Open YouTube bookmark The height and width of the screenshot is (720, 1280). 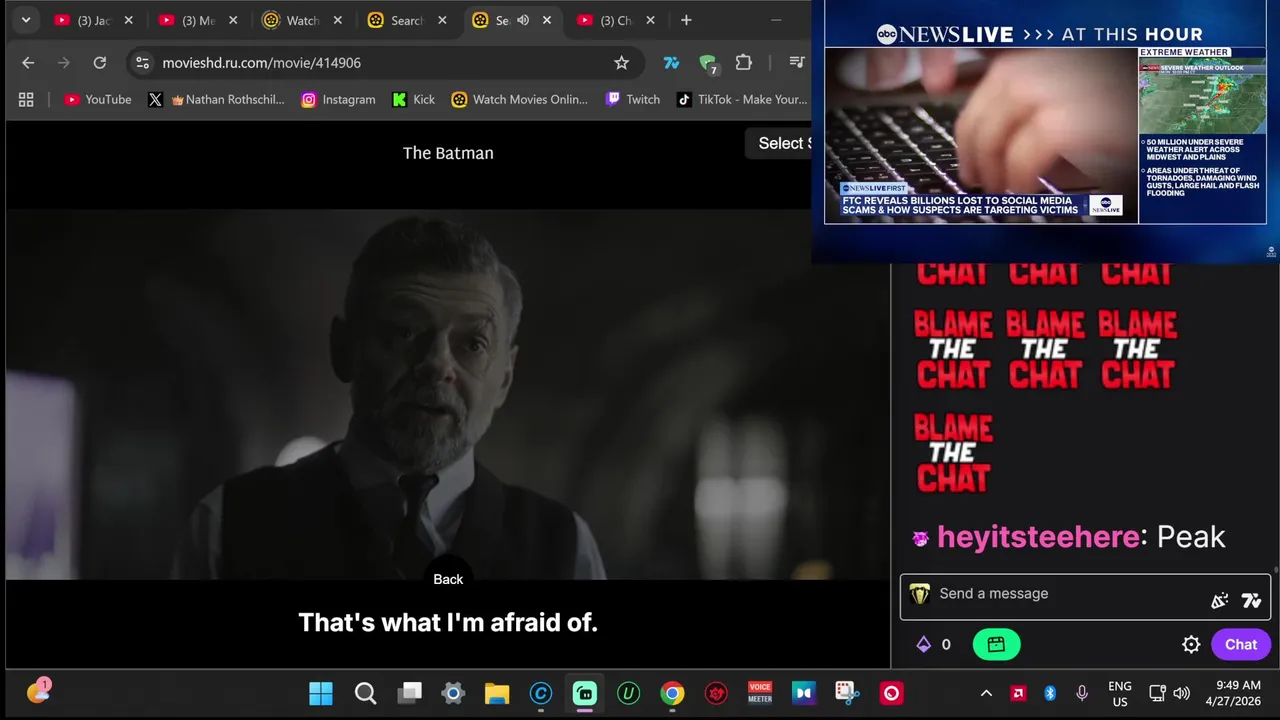(x=97, y=99)
